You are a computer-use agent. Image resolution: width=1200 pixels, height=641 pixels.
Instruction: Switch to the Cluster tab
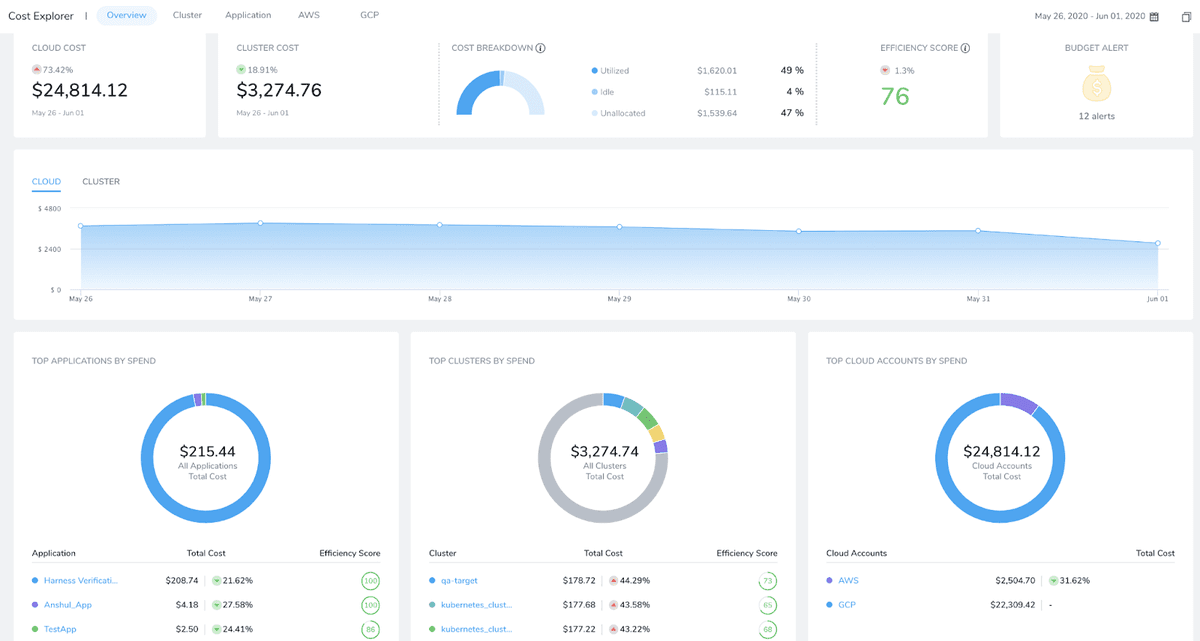click(187, 15)
